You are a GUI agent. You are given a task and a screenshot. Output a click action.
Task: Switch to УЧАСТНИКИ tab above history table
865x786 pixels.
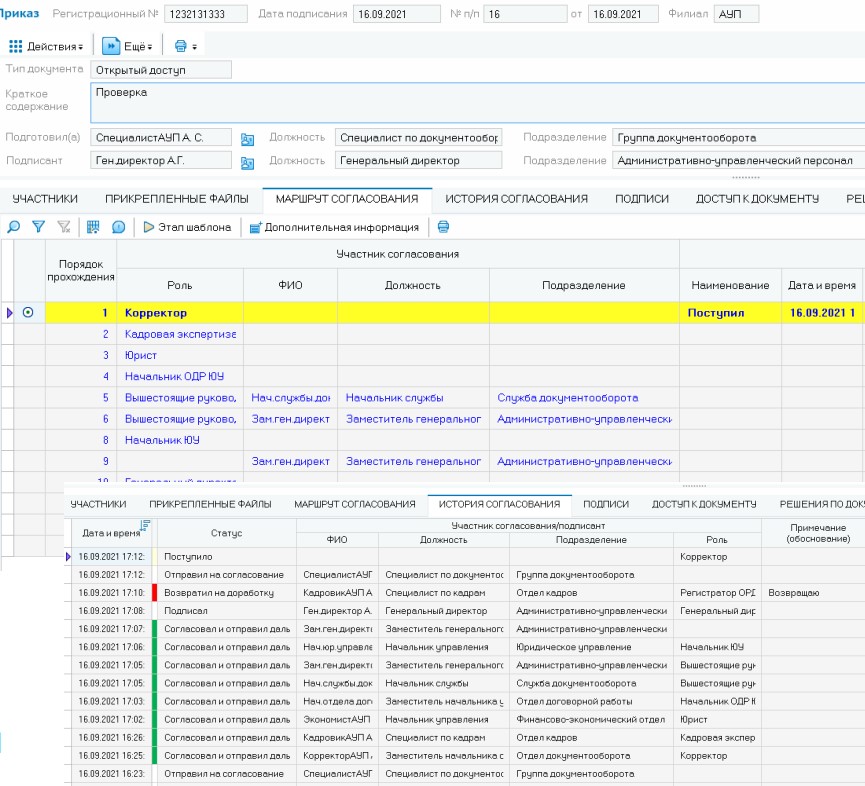pos(98,504)
